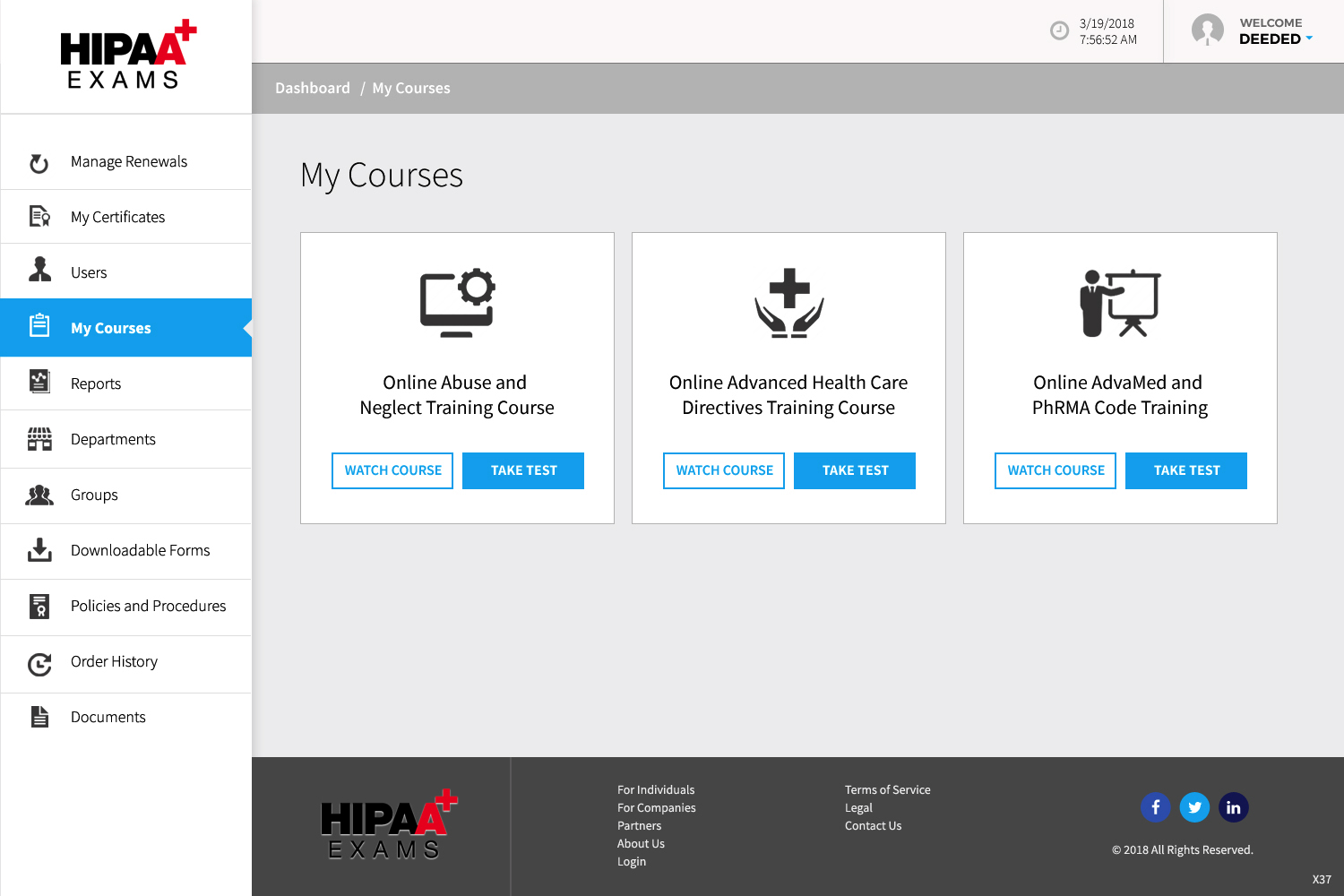Click the AdvaMed and PhRMA Code Training title
The image size is (1344, 896).
(1120, 395)
